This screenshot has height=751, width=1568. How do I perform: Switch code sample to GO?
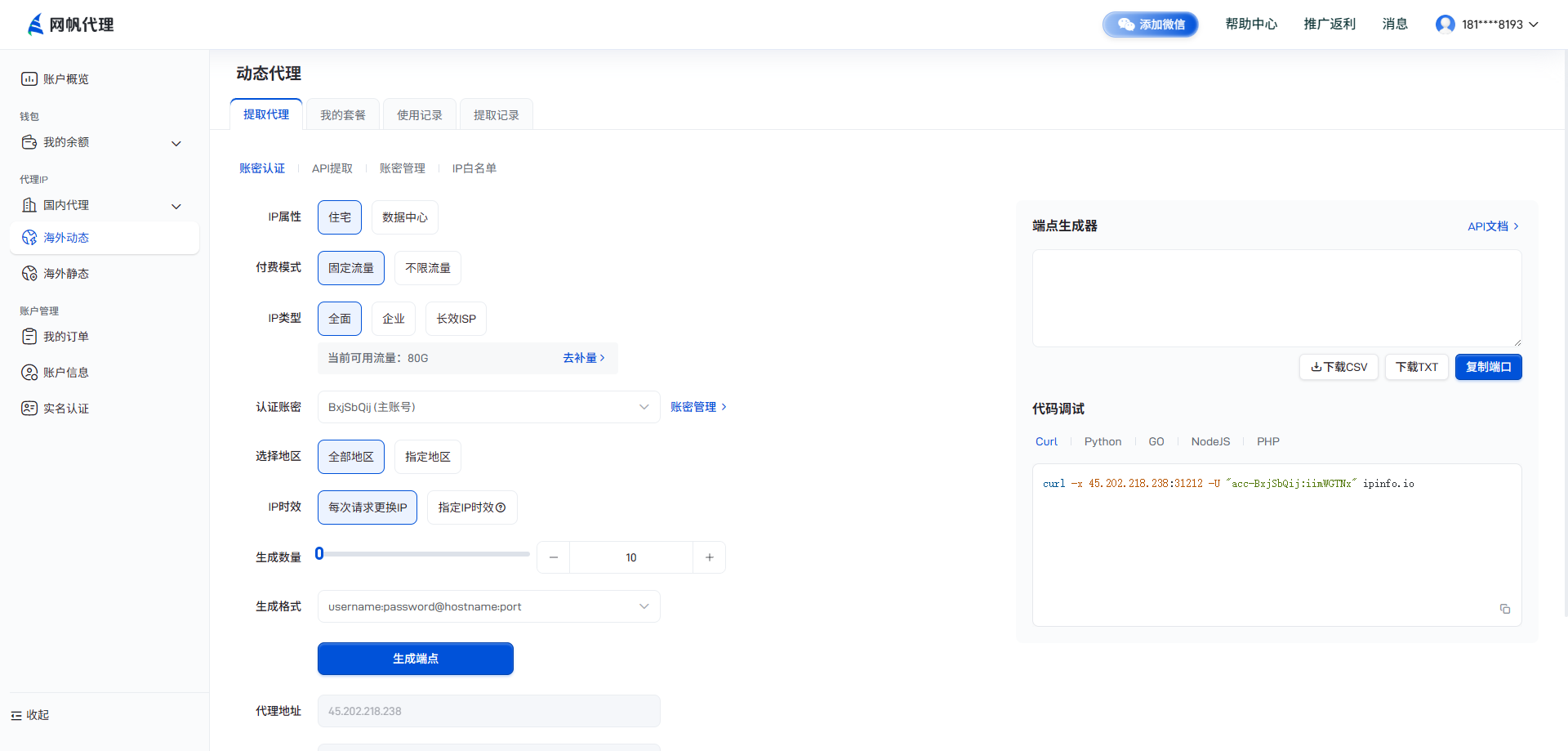coord(1156,441)
